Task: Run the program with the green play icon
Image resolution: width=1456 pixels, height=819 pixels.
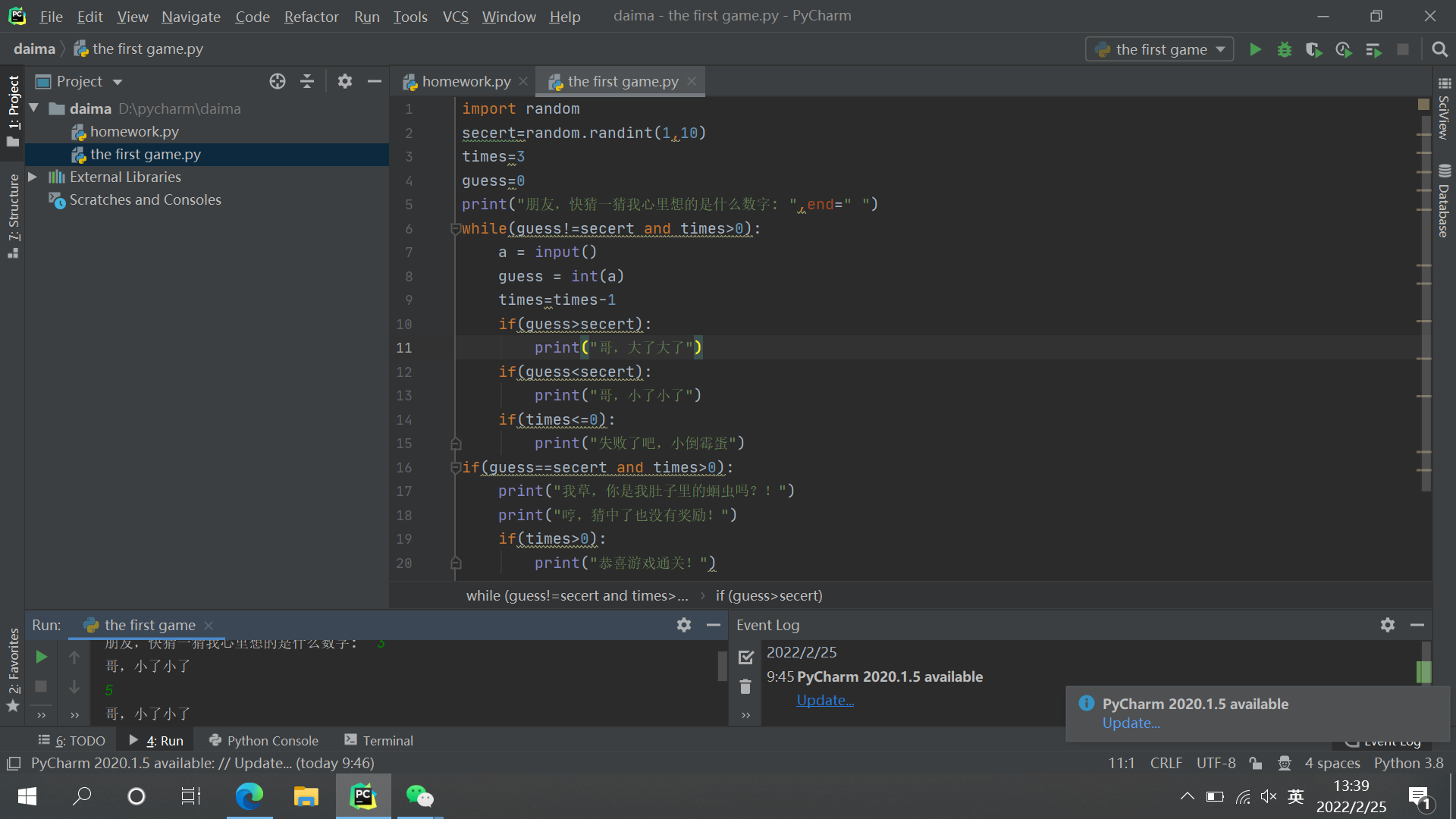Action: 1255,49
